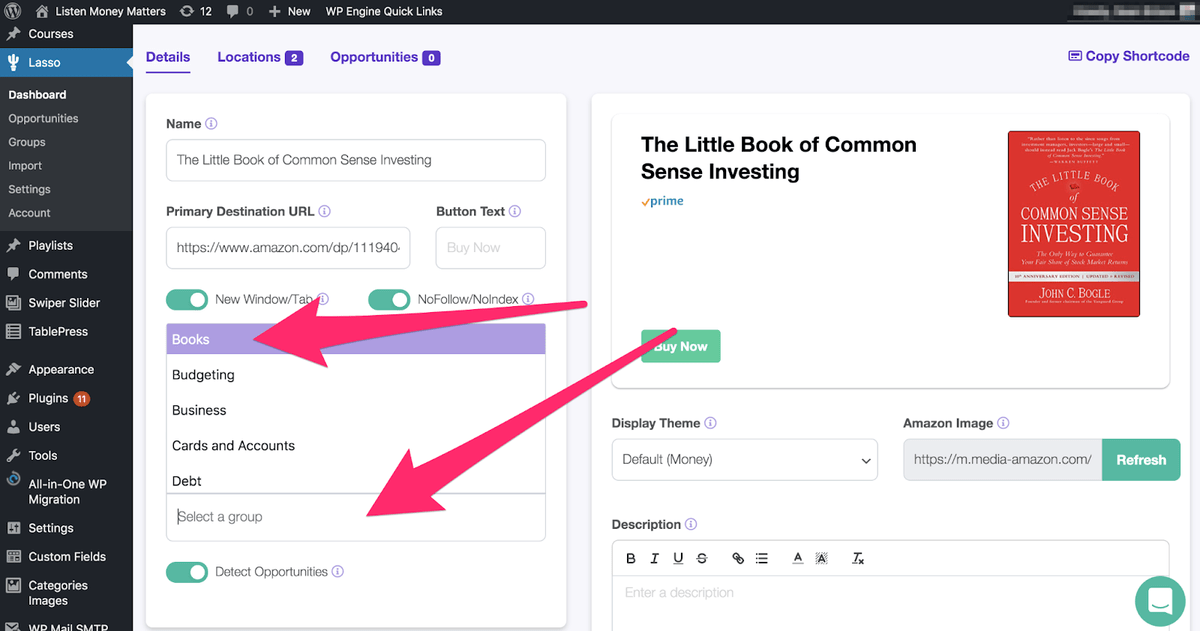Select Budgeting from the group list
This screenshot has height=631, width=1200.
pos(356,375)
